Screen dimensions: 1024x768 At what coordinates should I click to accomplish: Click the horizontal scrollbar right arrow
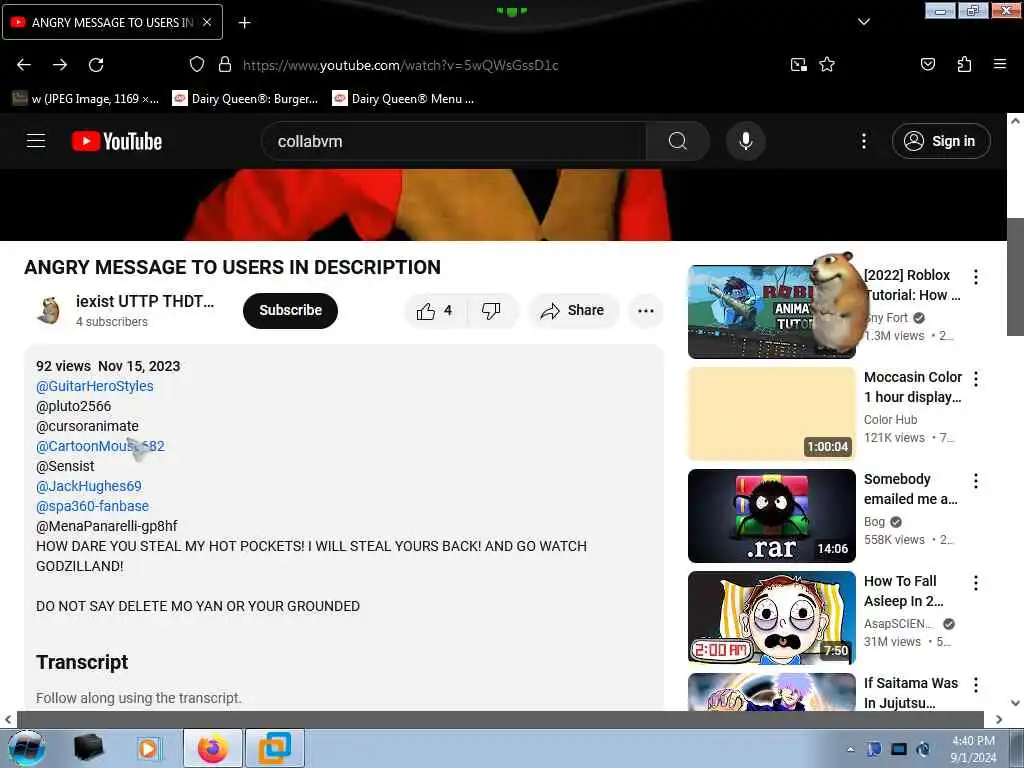coord(999,719)
